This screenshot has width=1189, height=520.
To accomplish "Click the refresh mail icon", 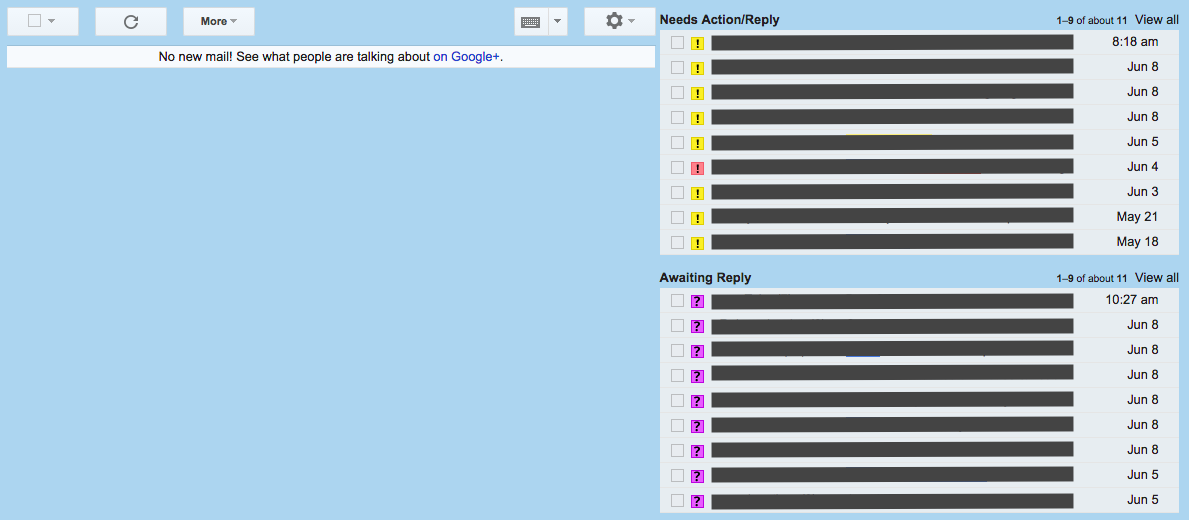I will [130, 22].
